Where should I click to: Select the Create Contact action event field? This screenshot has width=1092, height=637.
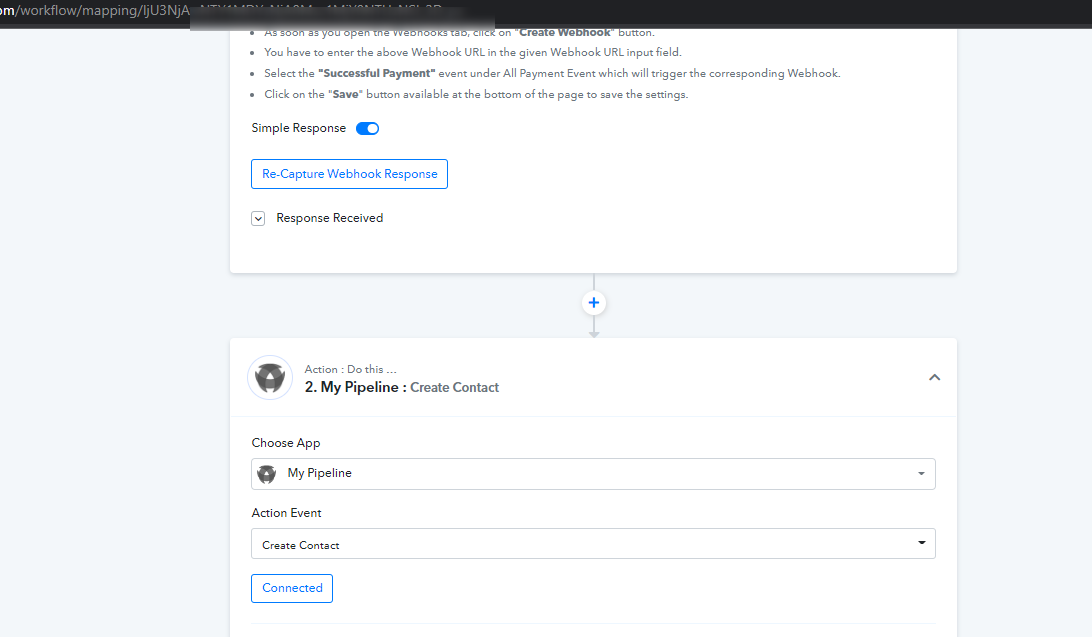(593, 544)
